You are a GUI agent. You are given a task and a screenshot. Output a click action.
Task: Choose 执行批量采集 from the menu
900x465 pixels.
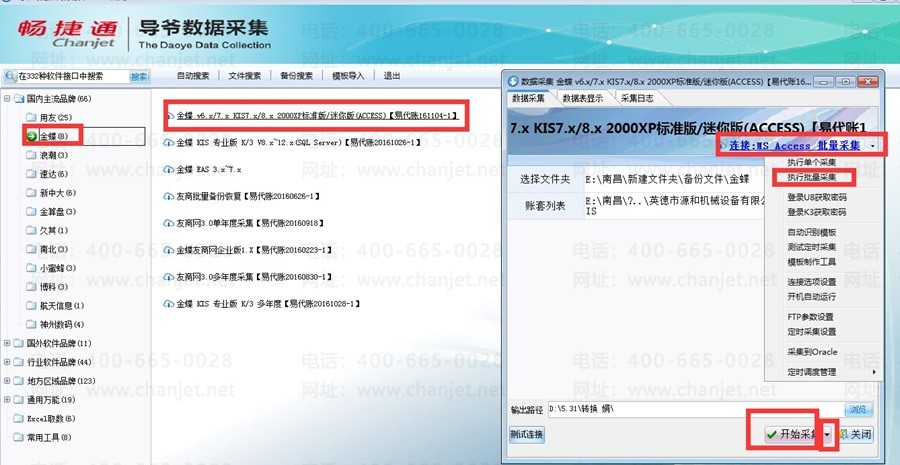(x=812, y=177)
